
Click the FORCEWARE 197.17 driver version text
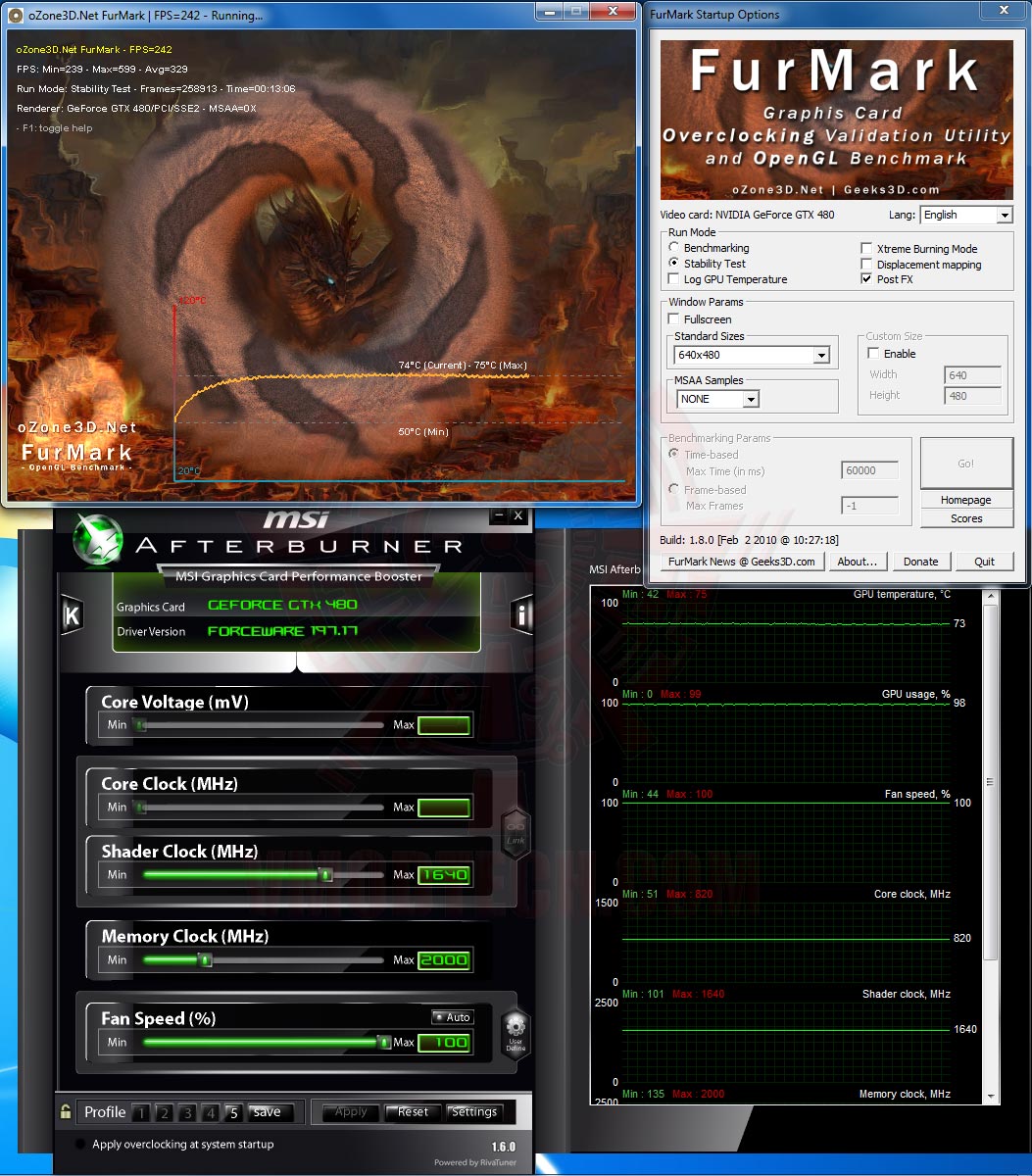282,631
